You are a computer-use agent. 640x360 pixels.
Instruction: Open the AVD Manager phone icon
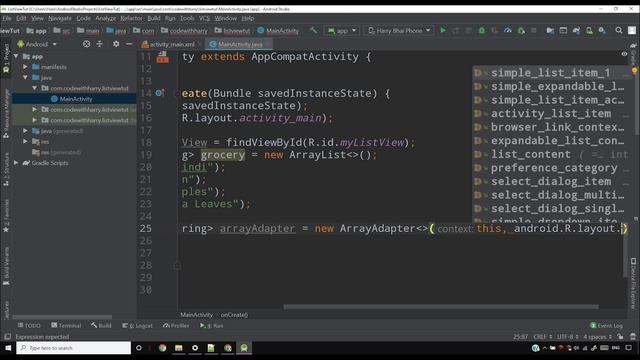tap(589, 30)
